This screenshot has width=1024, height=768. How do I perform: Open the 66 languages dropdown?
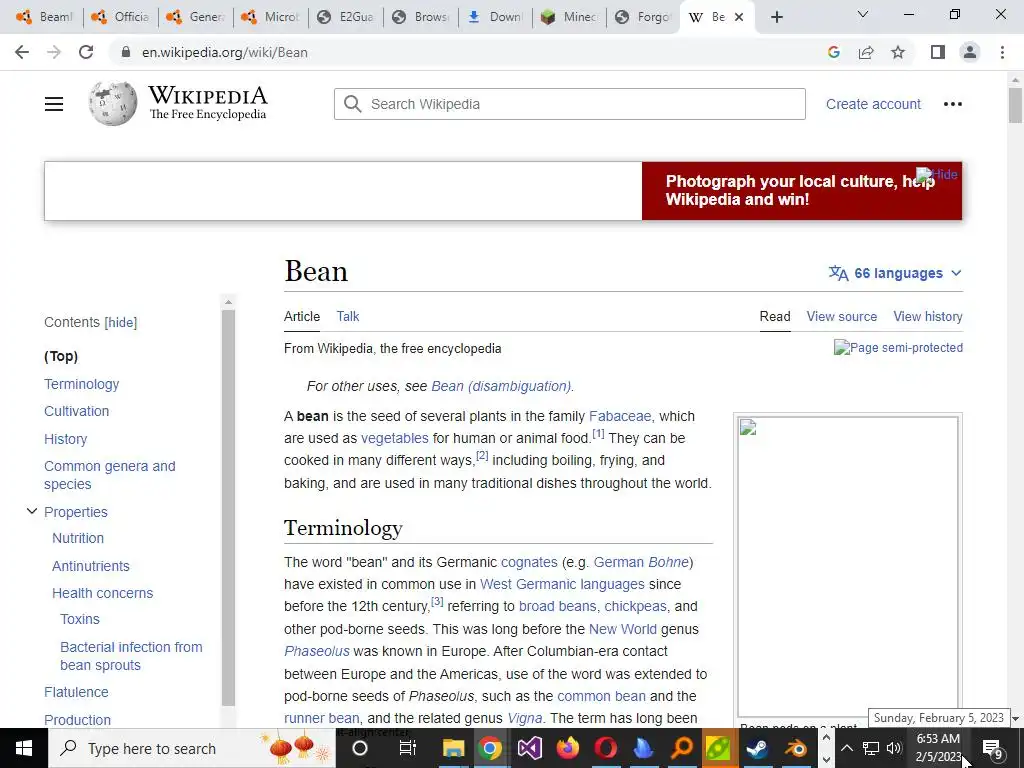tap(895, 273)
